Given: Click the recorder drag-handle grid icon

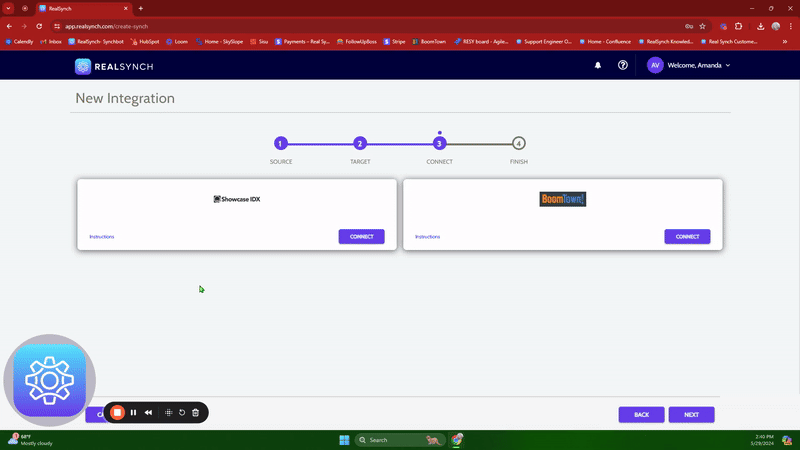Looking at the screenshot, I should (168, 412).
